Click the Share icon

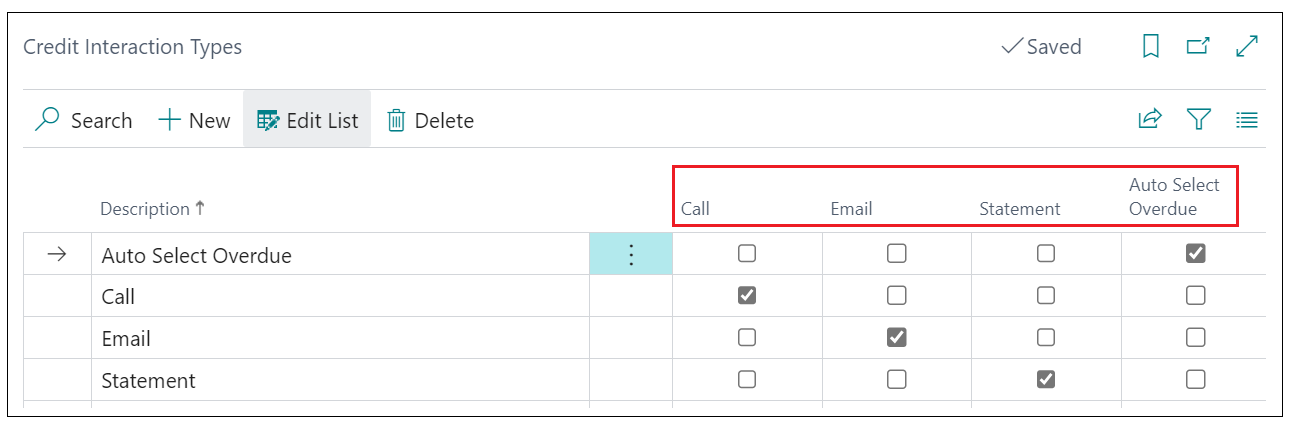(x=1150, y=120)
